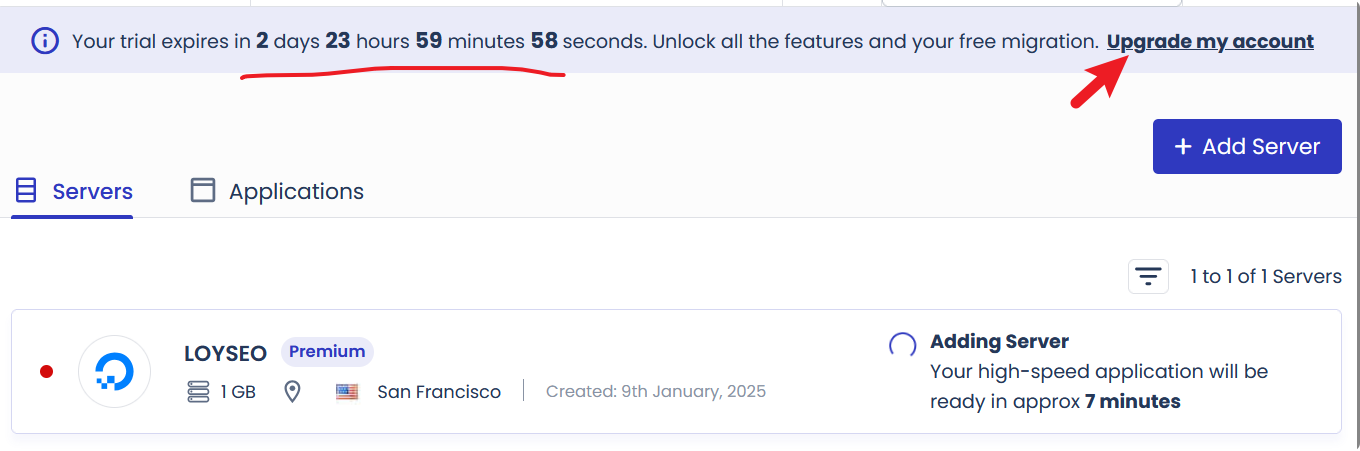This screenshot has height=451, width=1360.
Task: Switch to the Servers tab
Action: tap(73, 191)
